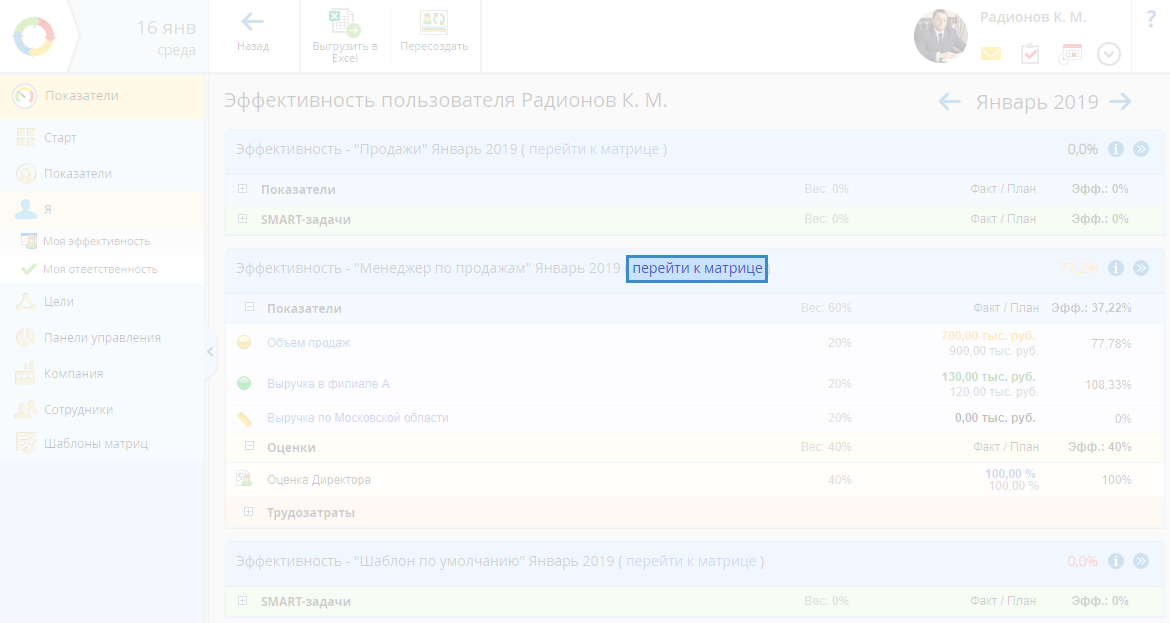Collapse the left sidebar panel
The image size is (1170, 623).
[x=210, y=351]
